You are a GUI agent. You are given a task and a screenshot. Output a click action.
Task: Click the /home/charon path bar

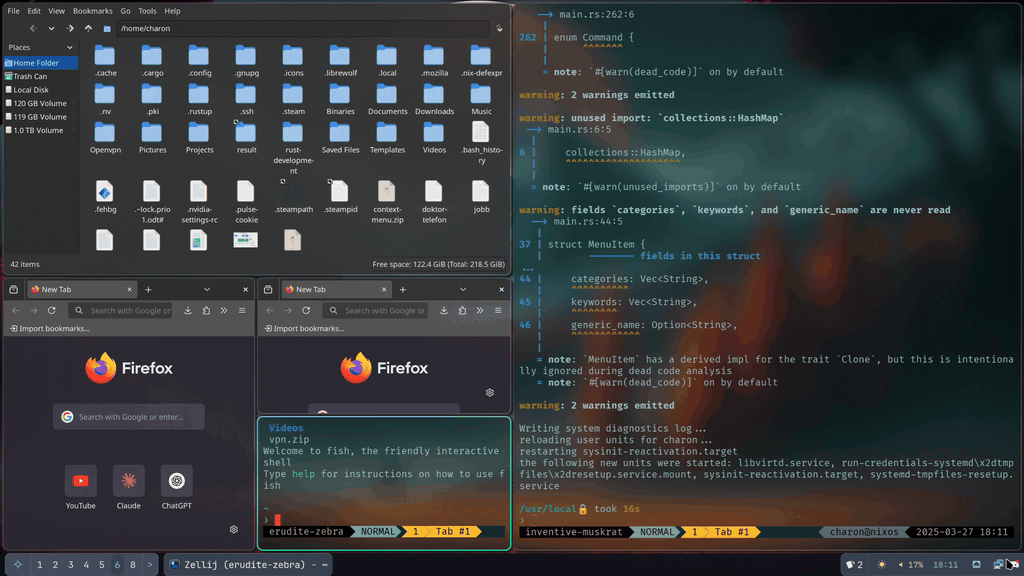tap(300, 29)
